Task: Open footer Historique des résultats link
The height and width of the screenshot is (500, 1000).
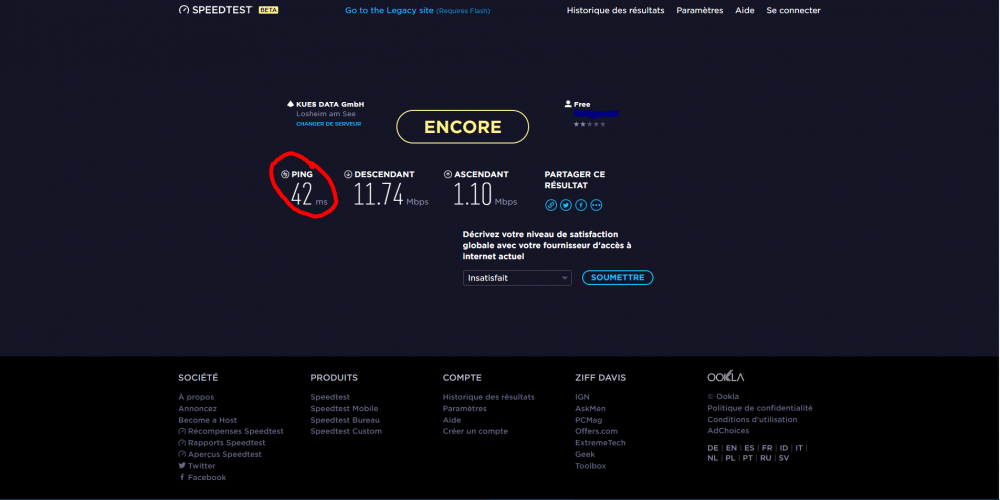Action: coord(489,397)
